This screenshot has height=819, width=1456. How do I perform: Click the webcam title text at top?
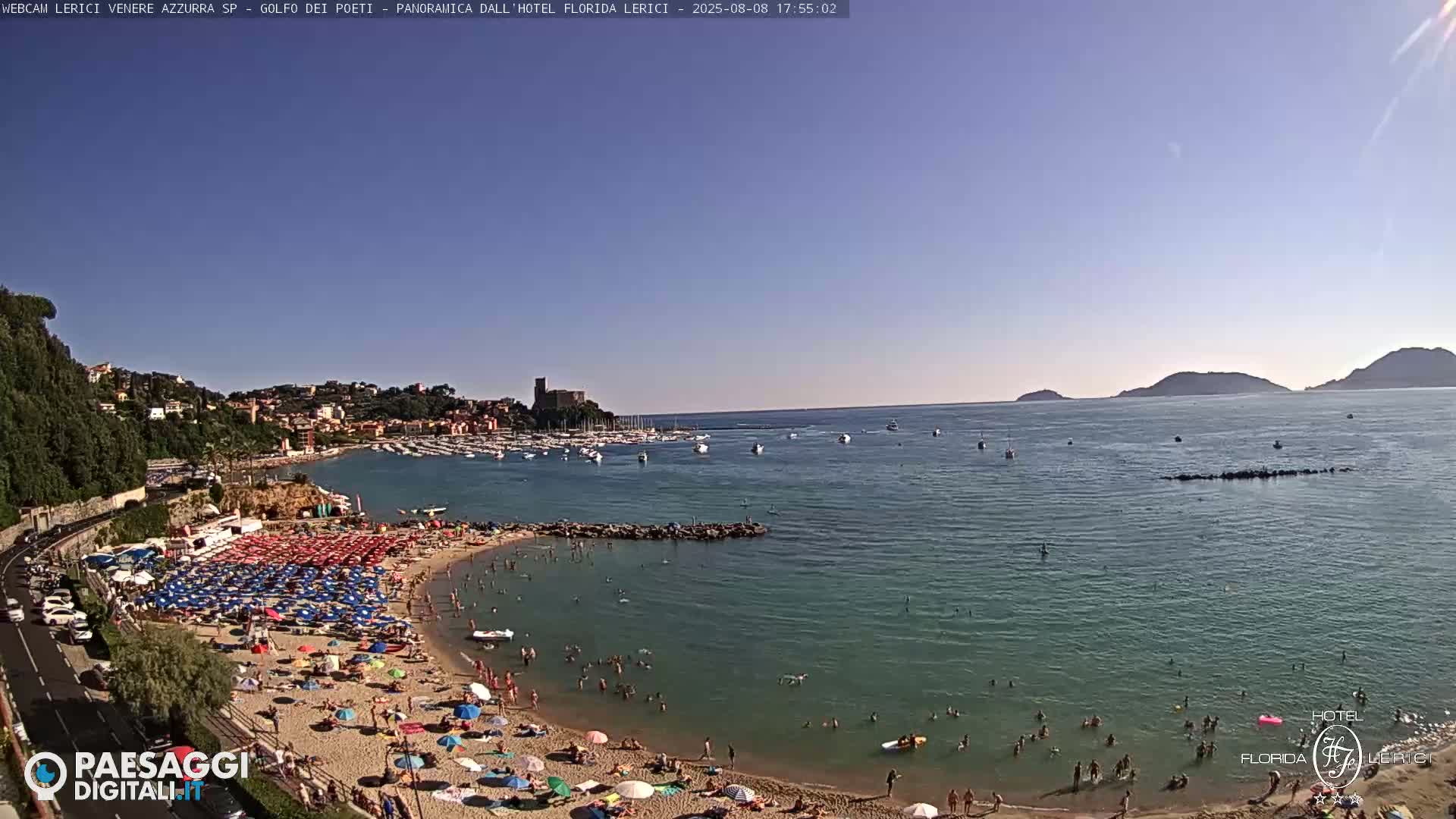419,8
